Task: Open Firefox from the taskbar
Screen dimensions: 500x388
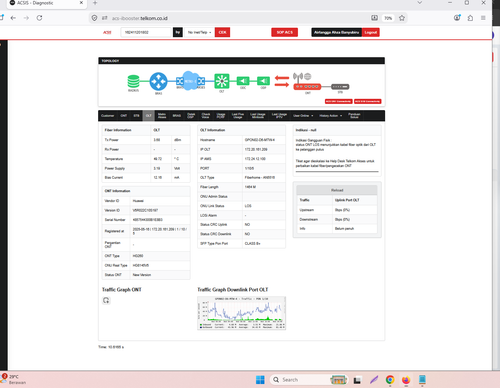Action: [406, 380]
